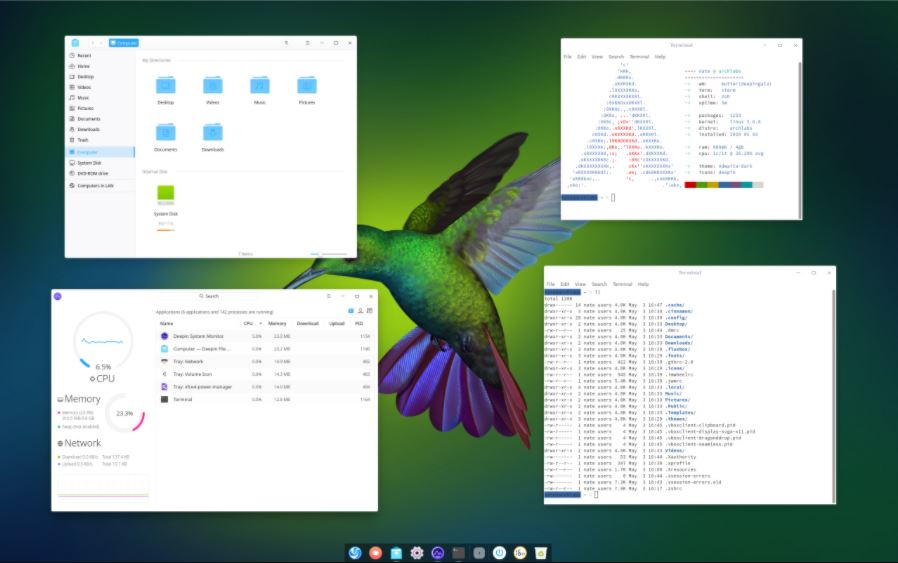
Task: Sort processes by Upload column
Action: click(337, 324)
